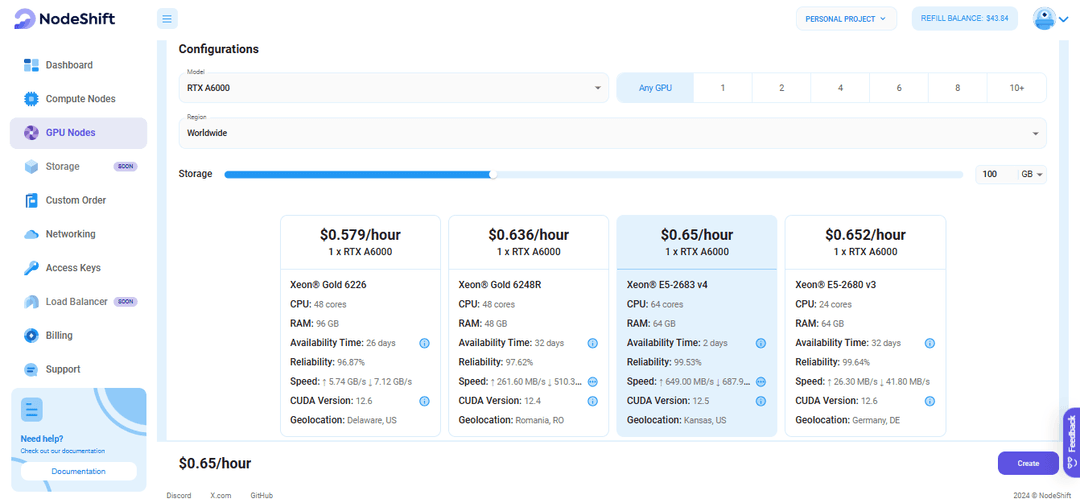Click the document icon in Need help card

tap(32, 409)
